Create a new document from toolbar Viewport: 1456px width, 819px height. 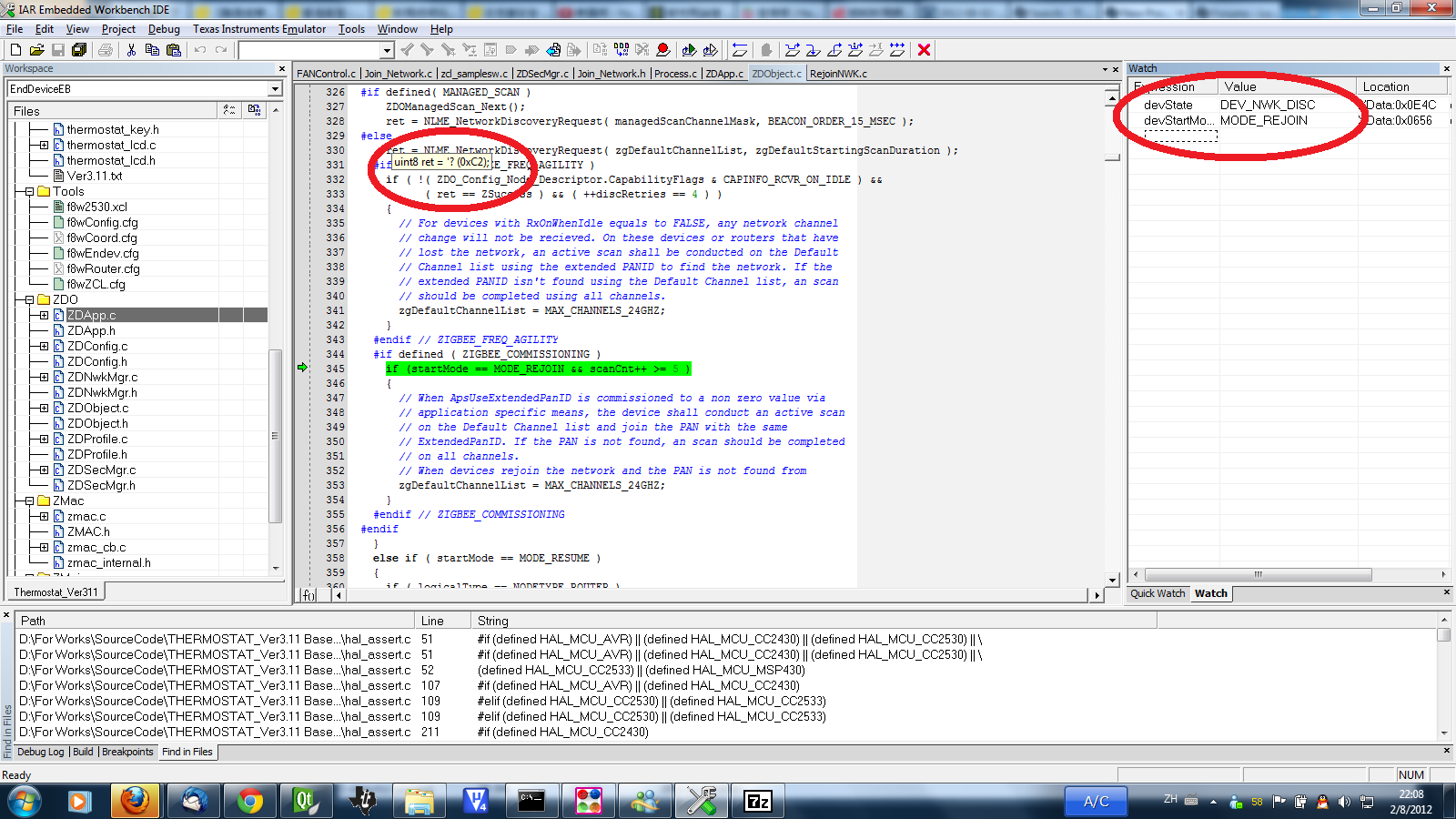click(15, 50)
